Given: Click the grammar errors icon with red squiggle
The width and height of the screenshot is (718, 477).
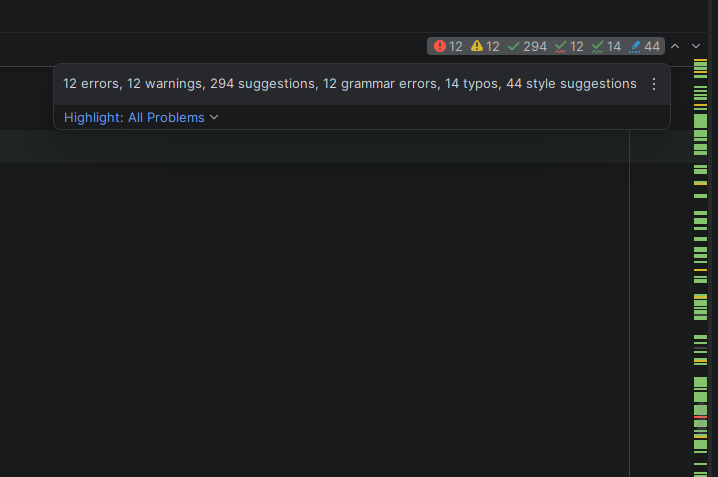Looking at the screenshot, I should 561,46.
